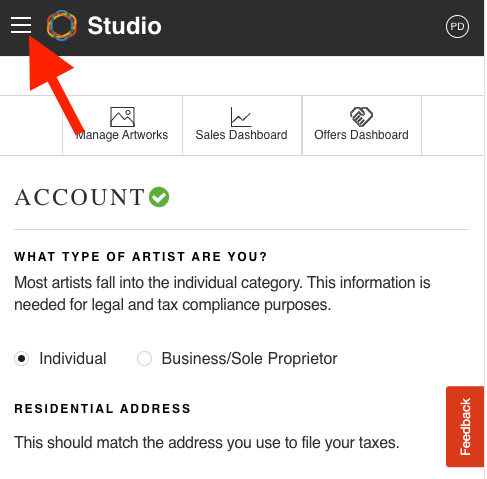This screenshot has width=487, height=479.
Task: Click the Residential Address heading
Action: 102,409
